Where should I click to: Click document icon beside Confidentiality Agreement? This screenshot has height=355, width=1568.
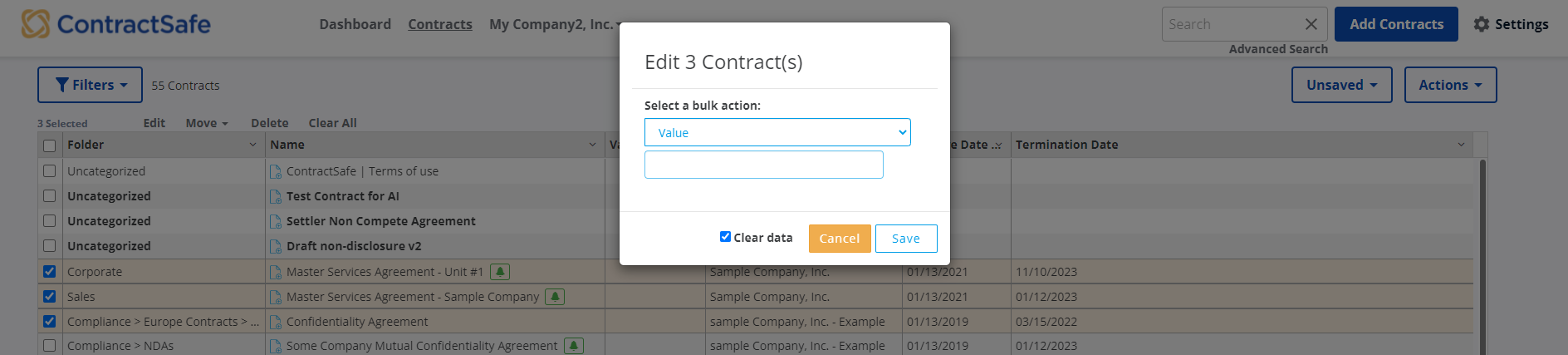point(276,322)
